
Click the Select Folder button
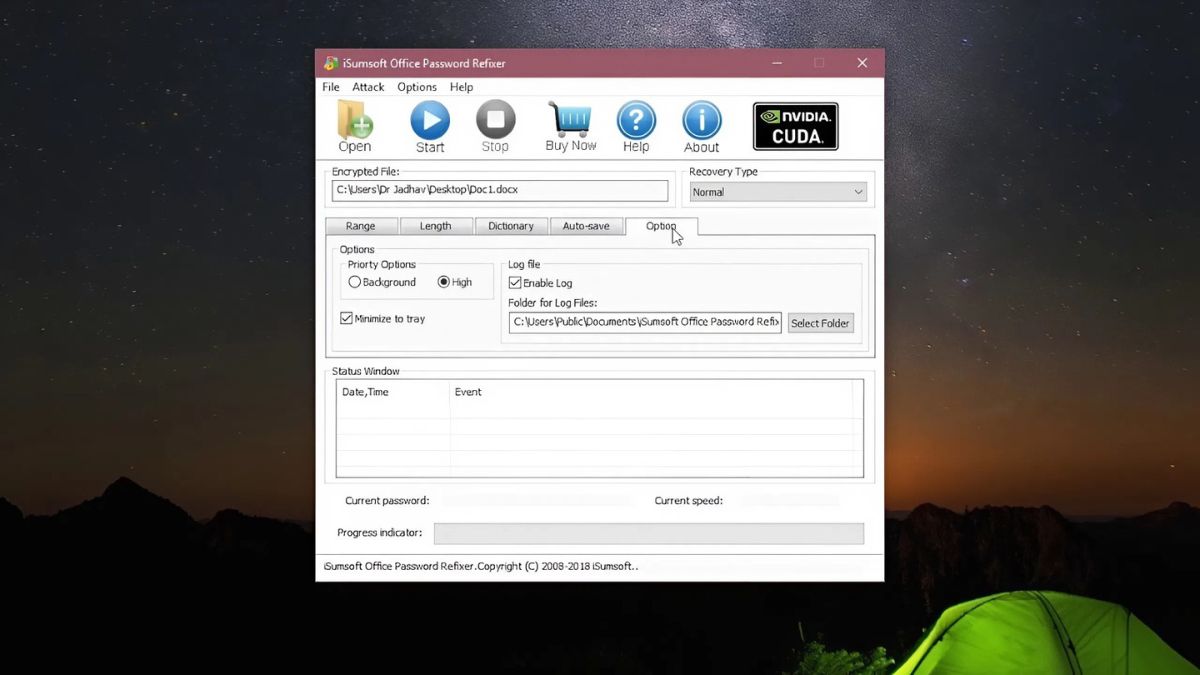(820, 323)
